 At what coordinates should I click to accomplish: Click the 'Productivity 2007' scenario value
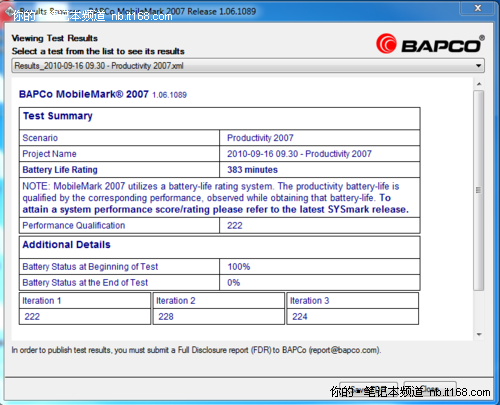(x=260, y=138)
